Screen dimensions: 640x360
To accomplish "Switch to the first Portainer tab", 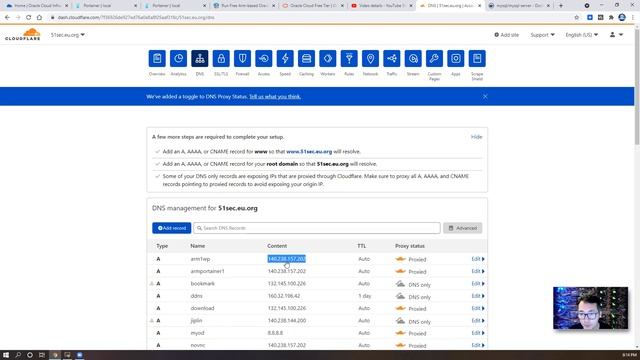I will 105,6.
